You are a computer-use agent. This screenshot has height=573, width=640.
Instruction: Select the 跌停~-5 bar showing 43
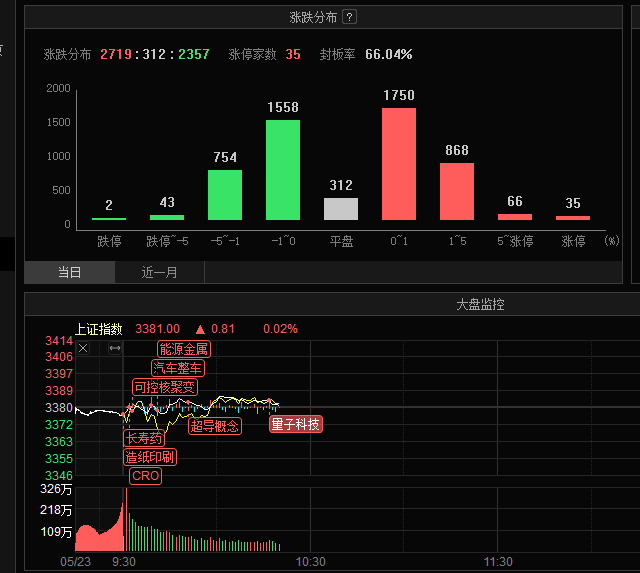click(x=167, y=218)
